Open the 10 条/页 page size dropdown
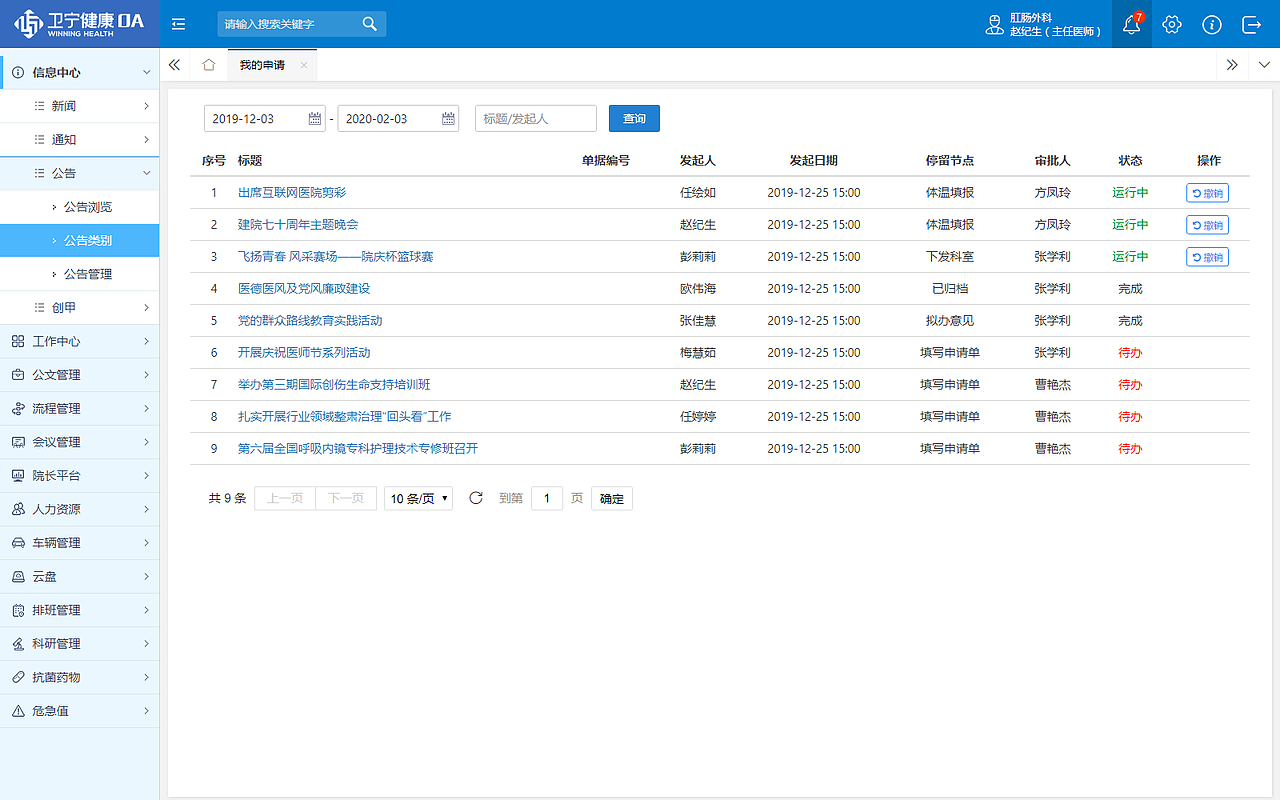This screenshot has height=800, width=1280. (418, 497)
